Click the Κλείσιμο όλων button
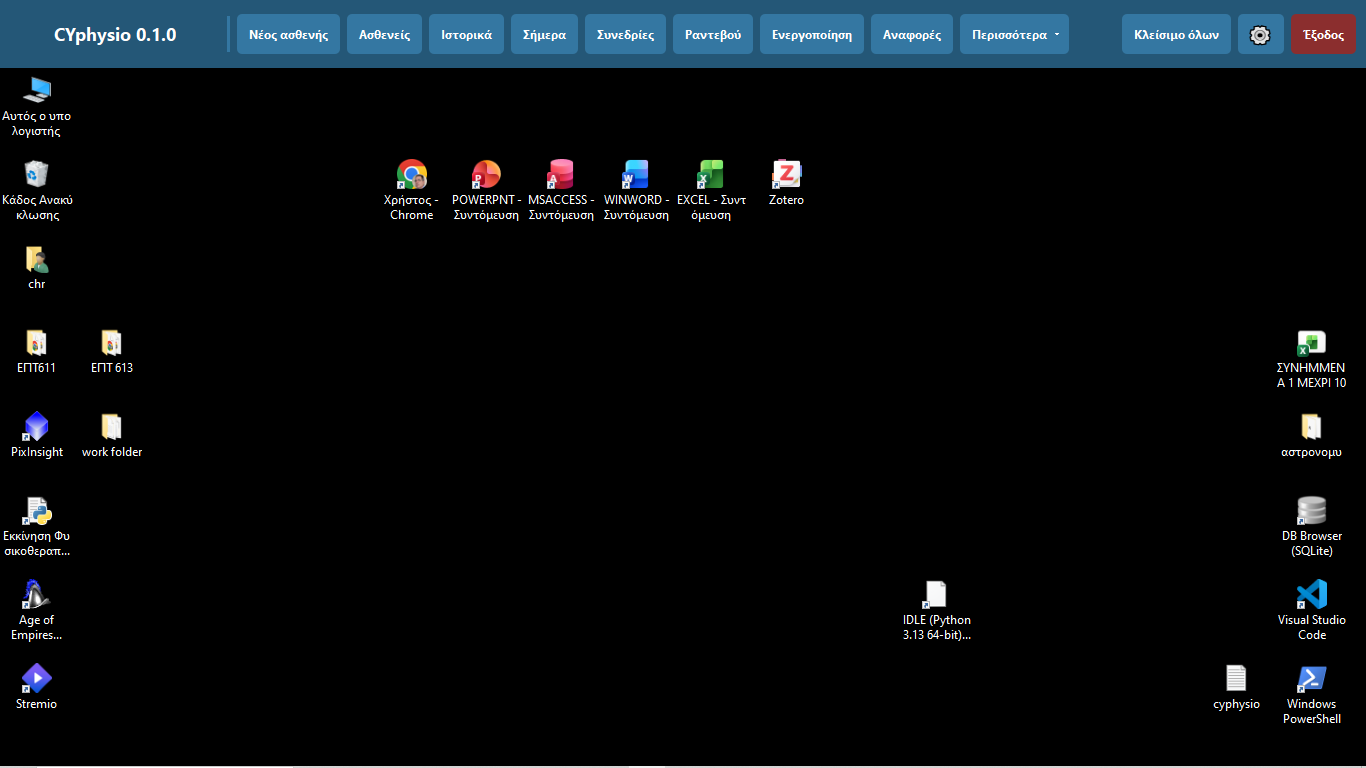 coord(1176,34)
